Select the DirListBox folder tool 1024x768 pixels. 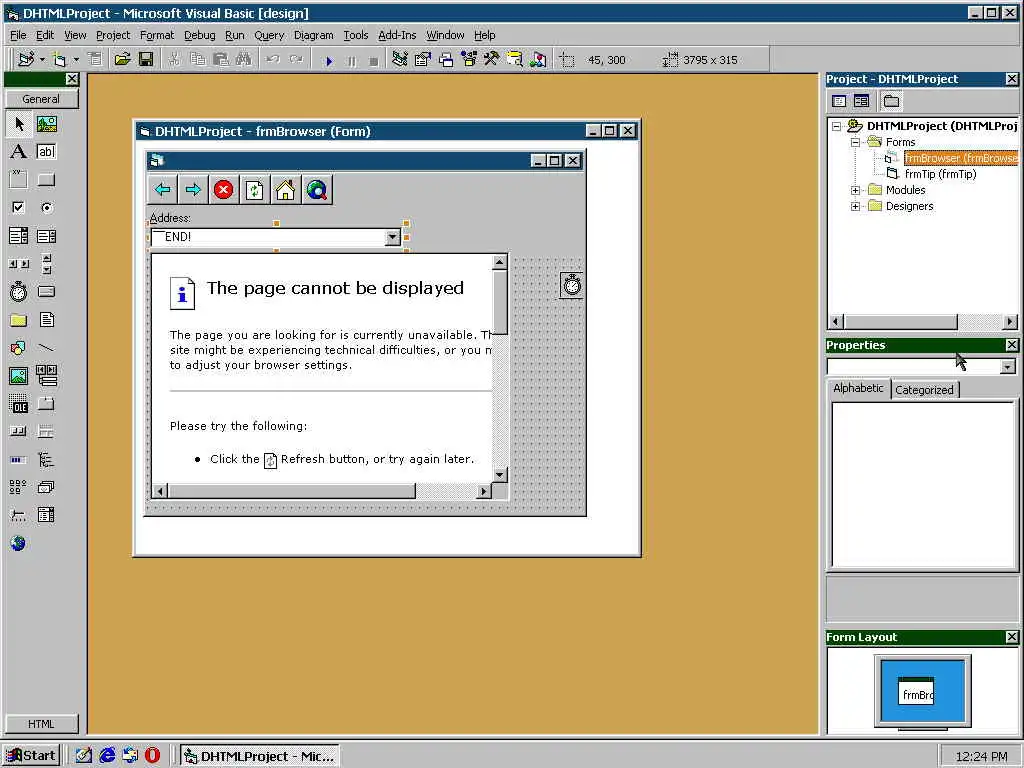pyautogui.click(x=18, y=319)
